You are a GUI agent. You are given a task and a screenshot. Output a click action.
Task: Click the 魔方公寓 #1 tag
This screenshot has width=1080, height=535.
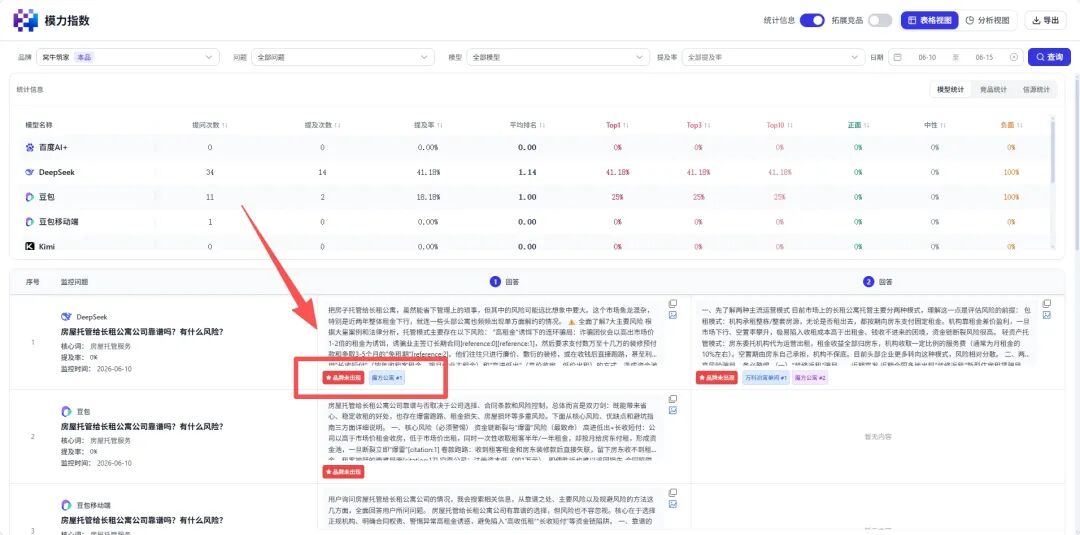point(387,378)
